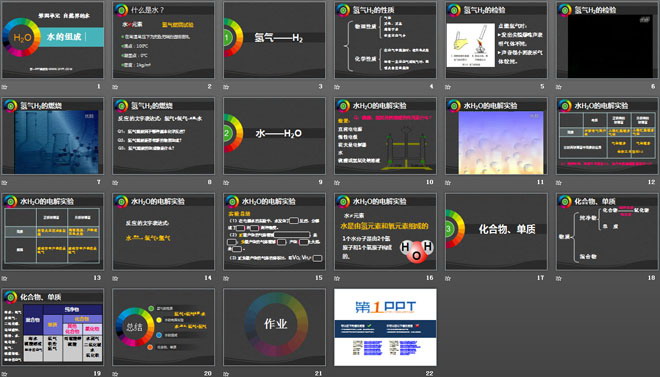This screenshot has width=660, height=377.
Task: Select slide 21 thumbnail 作业
Action: [x=274, y=327]
